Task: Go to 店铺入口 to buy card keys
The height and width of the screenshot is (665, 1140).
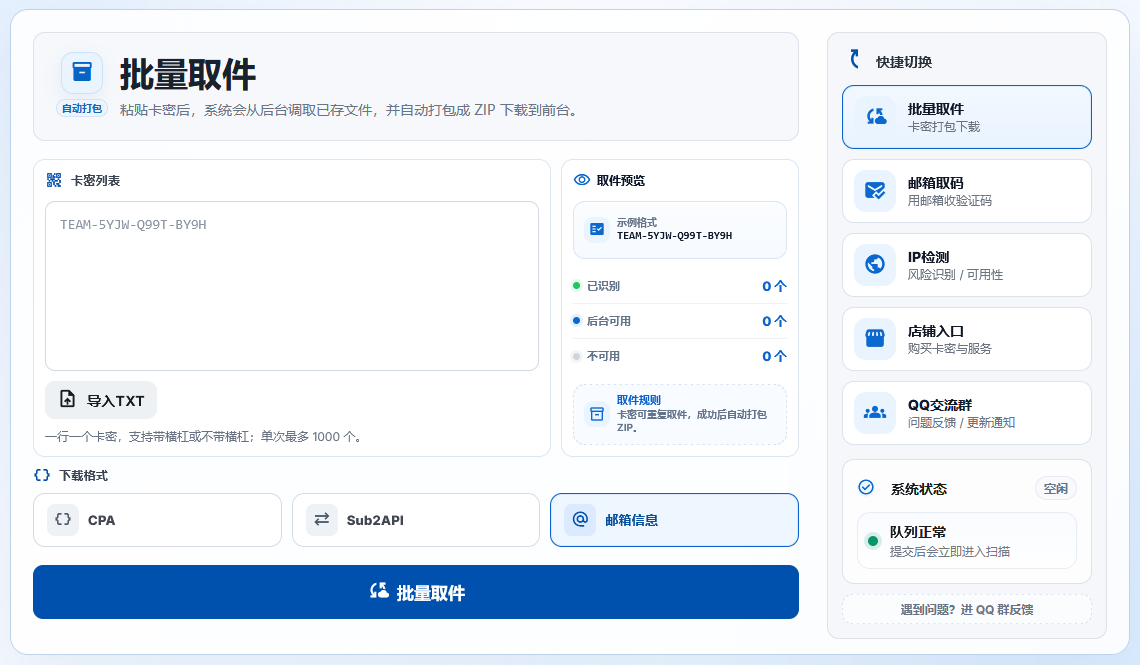Action: click(x=967, y=339)
